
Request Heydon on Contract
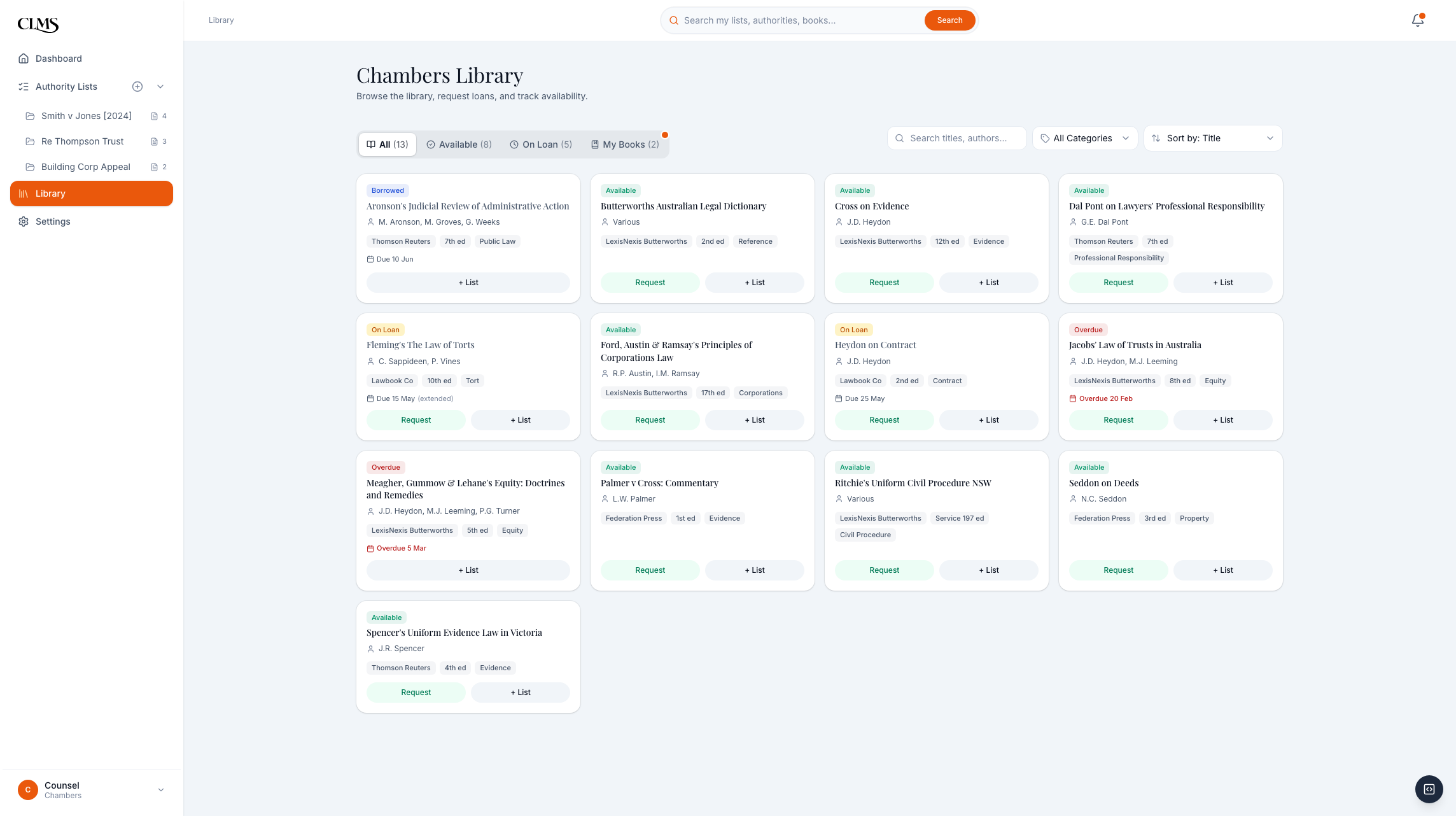(885, 420)
